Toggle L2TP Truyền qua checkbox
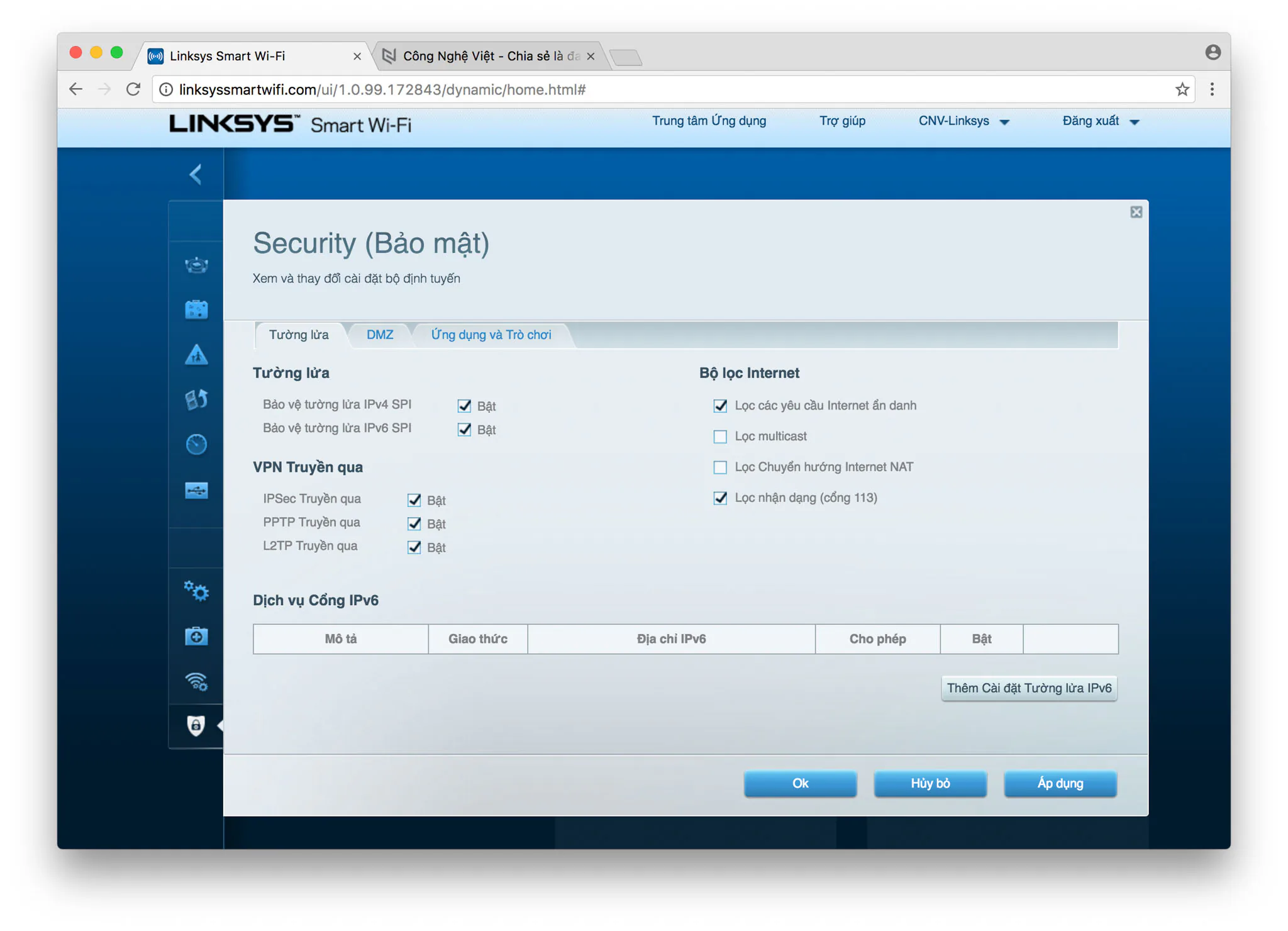 [414, 547]
